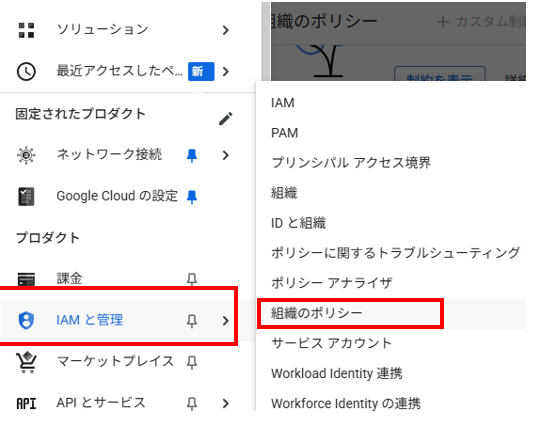The image size is (538, 429).
Task: Click the pencil edit icon for 固定されたプロダクト
Action: click(225, 119)
